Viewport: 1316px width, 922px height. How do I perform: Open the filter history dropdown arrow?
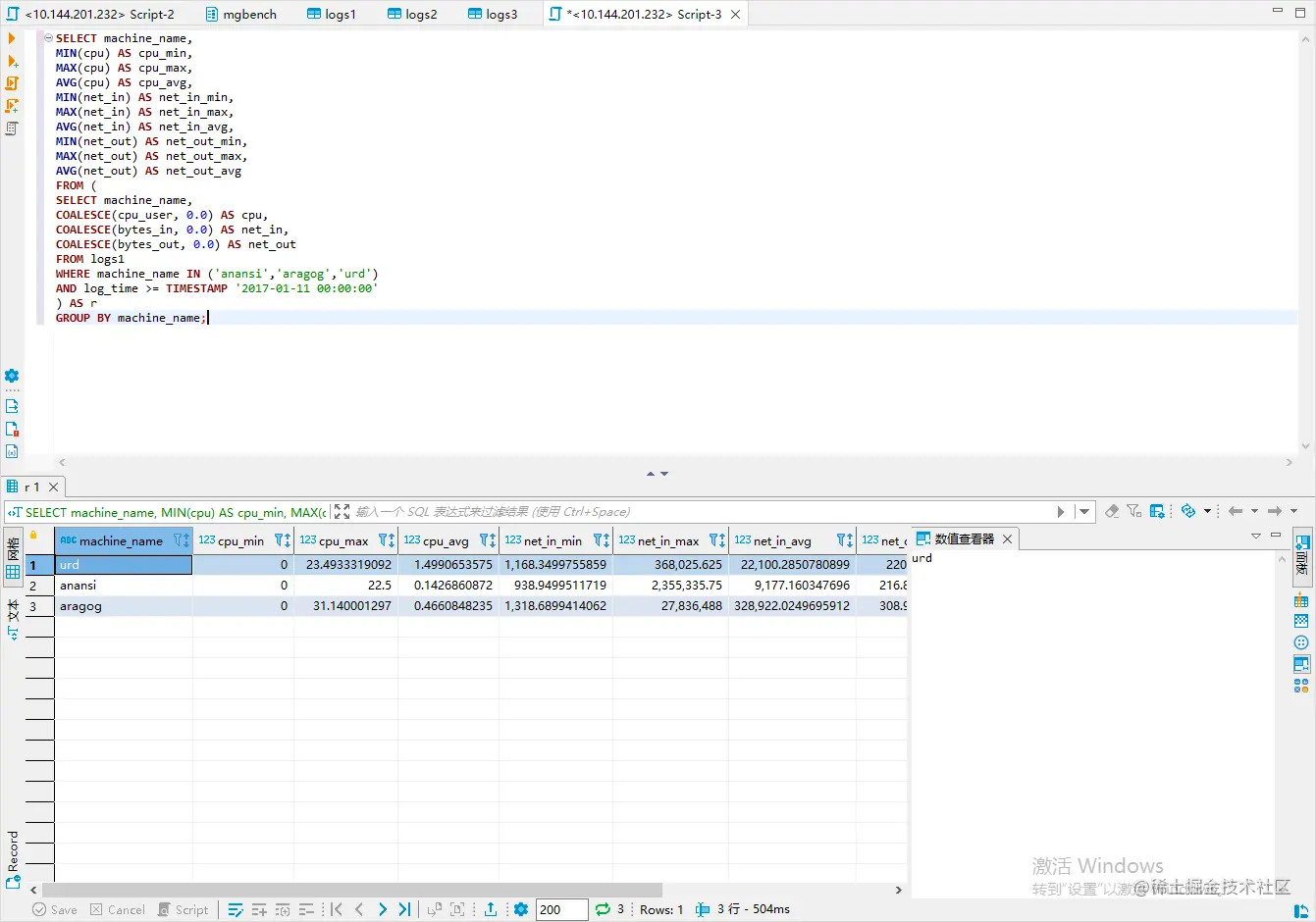pyautogui.click(x=1083, y=511)
